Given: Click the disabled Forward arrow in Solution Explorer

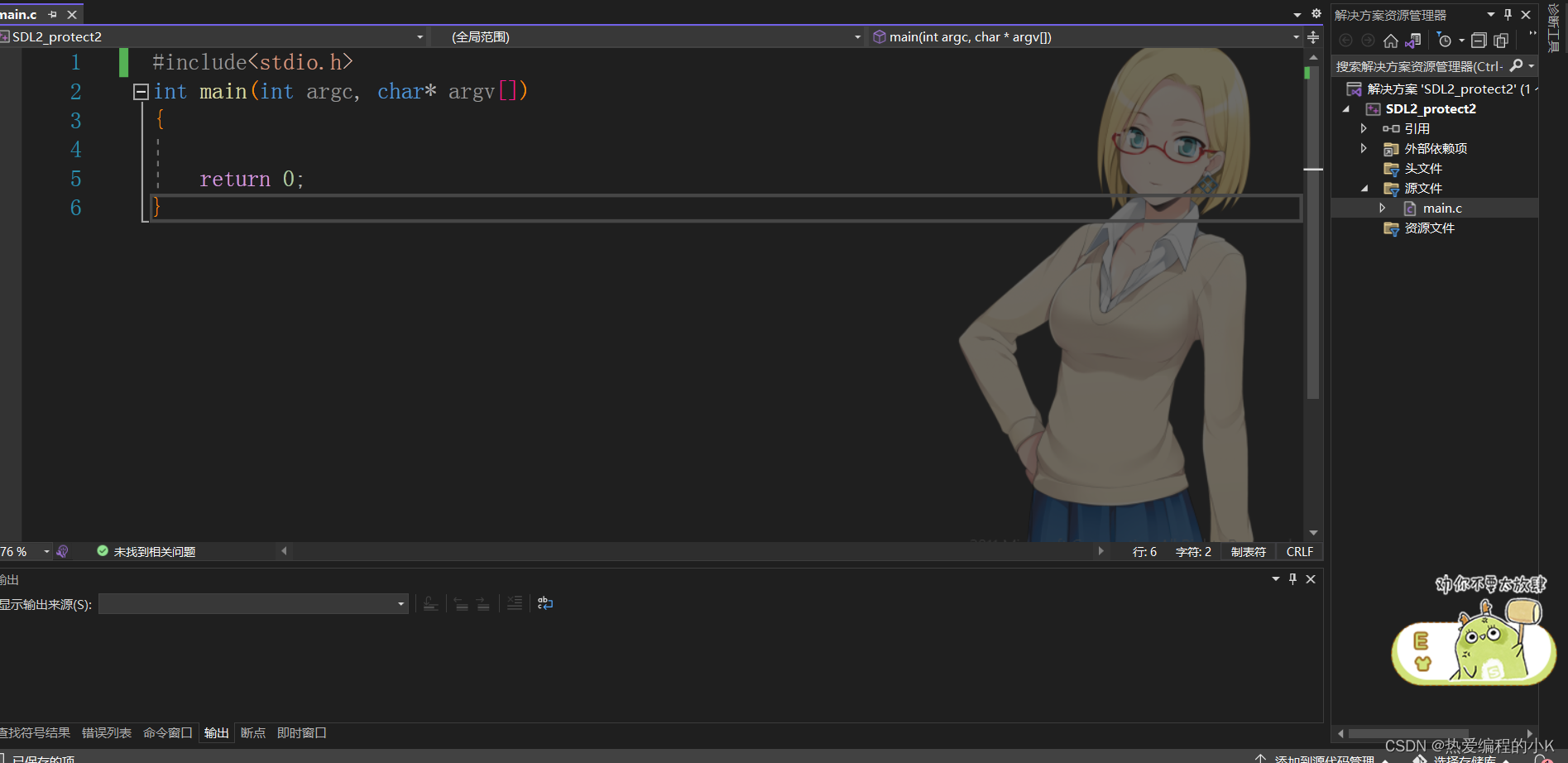Looking at the screenshot, I should click(x=1368, y=41).
